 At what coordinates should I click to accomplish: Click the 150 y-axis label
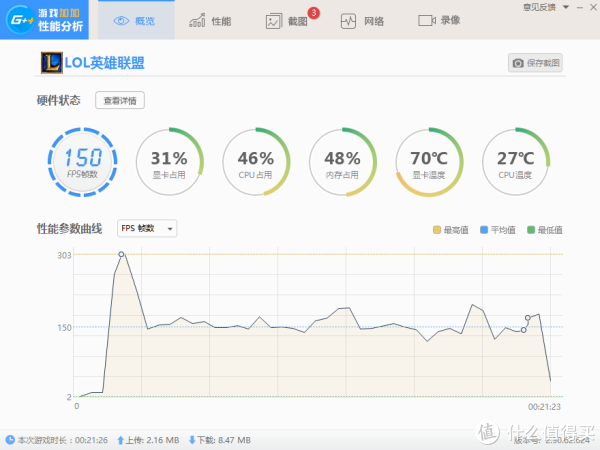[64, 328]
